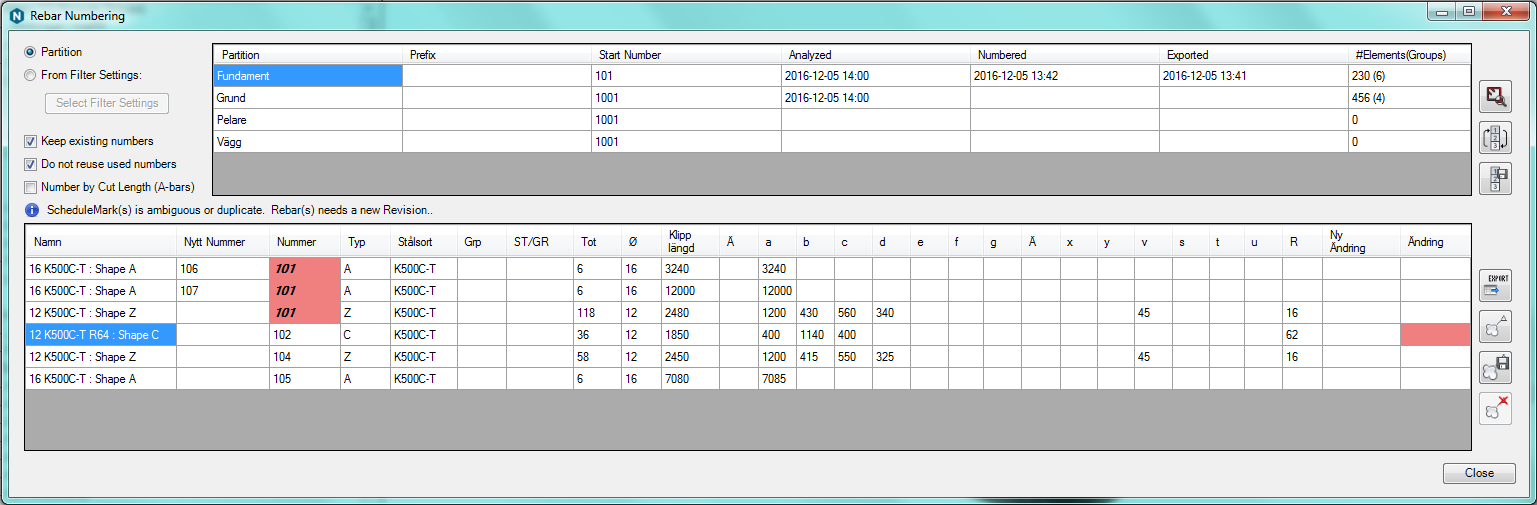The width and height of the screenshot is (1537, 505).
Task: Uncheck Keep existing numbers checkbox
Action: tap(30, 141)
